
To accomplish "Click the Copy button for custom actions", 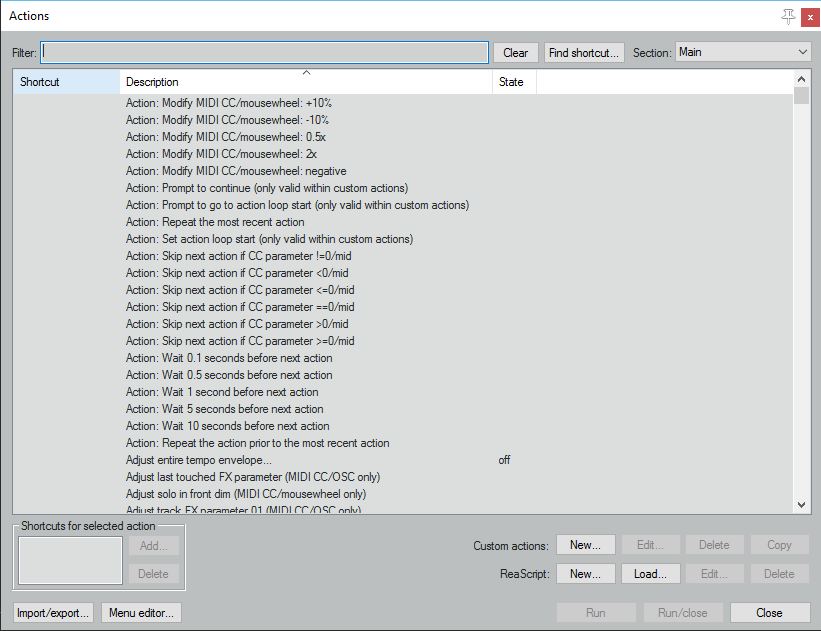I will point(780,544).
